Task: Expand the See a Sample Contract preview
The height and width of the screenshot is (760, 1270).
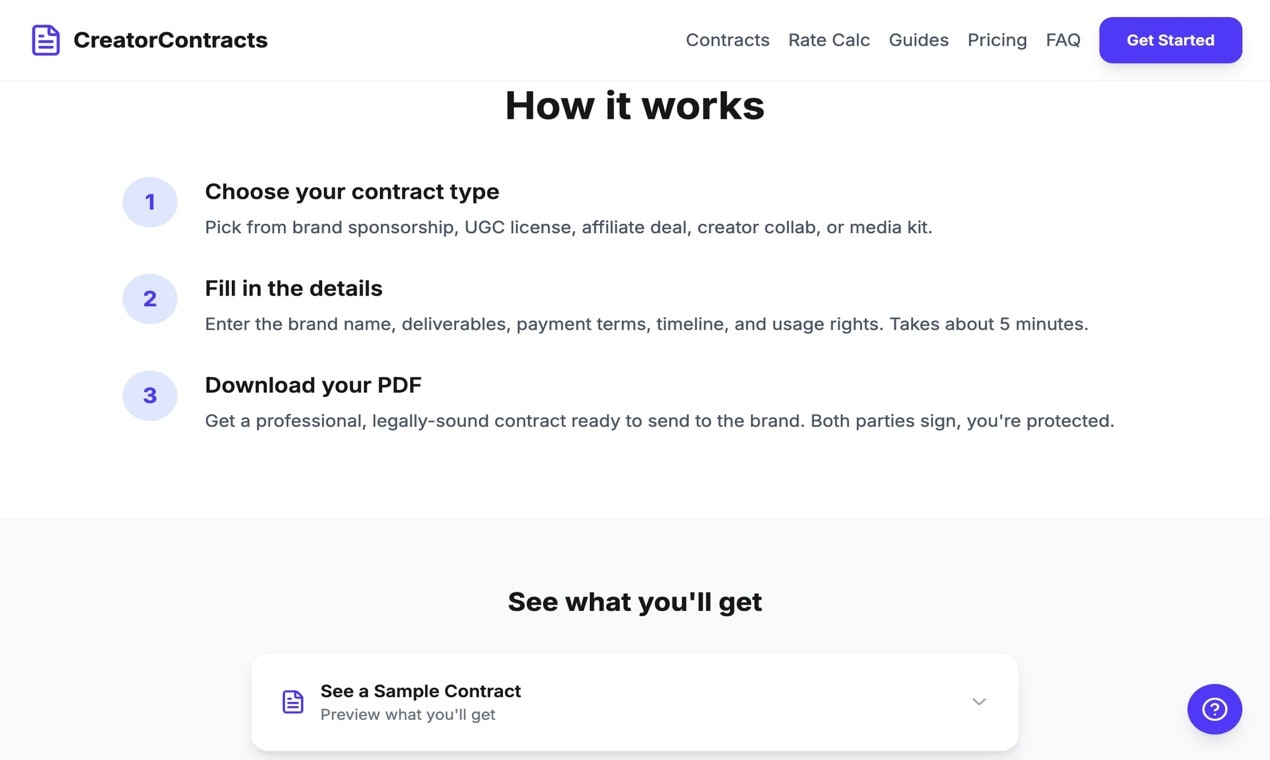Action: [635, 701]
